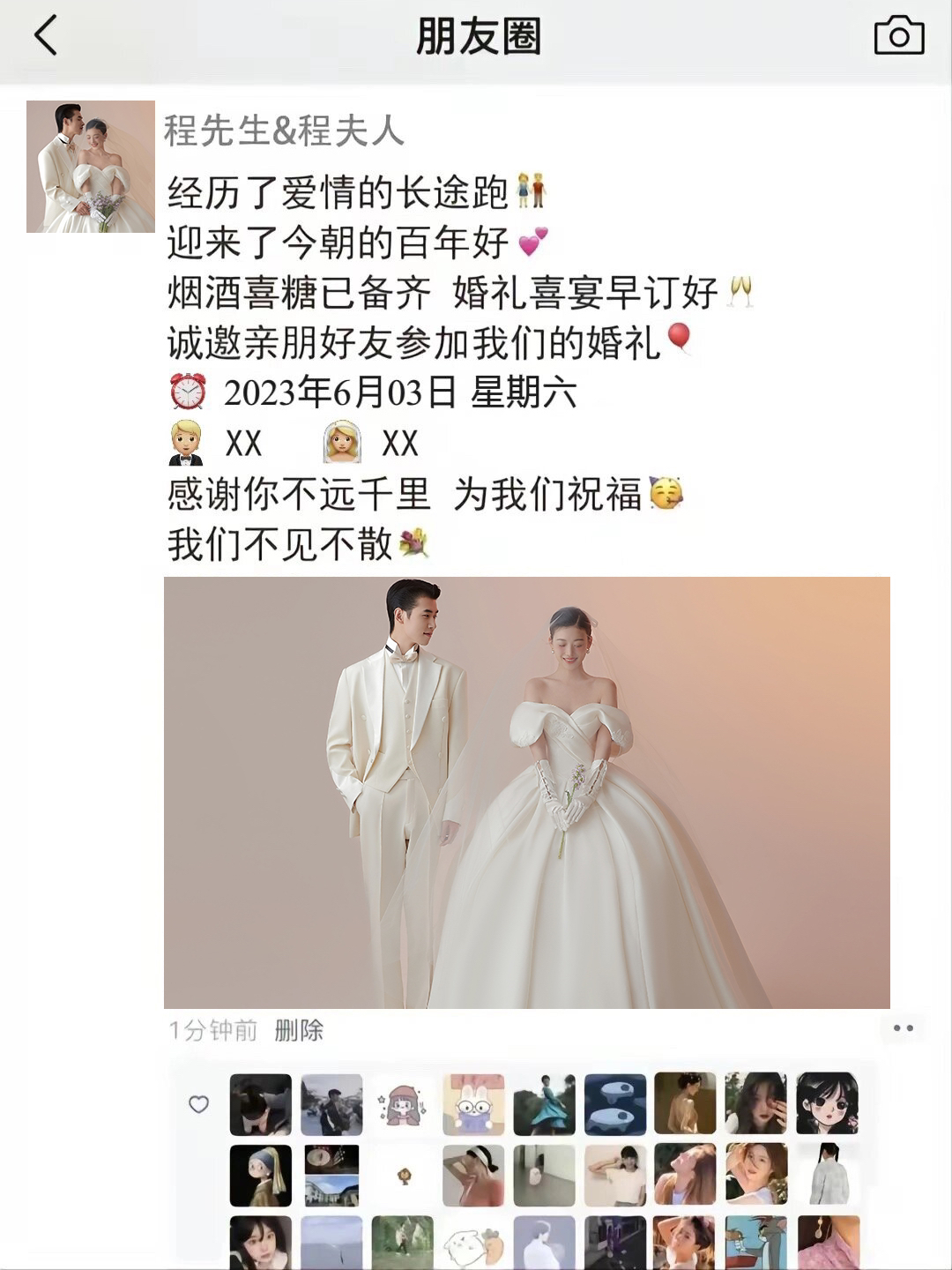Tap the 2023年6月03日 date line
Screen dimensions: 952x1270
(374, 392)
